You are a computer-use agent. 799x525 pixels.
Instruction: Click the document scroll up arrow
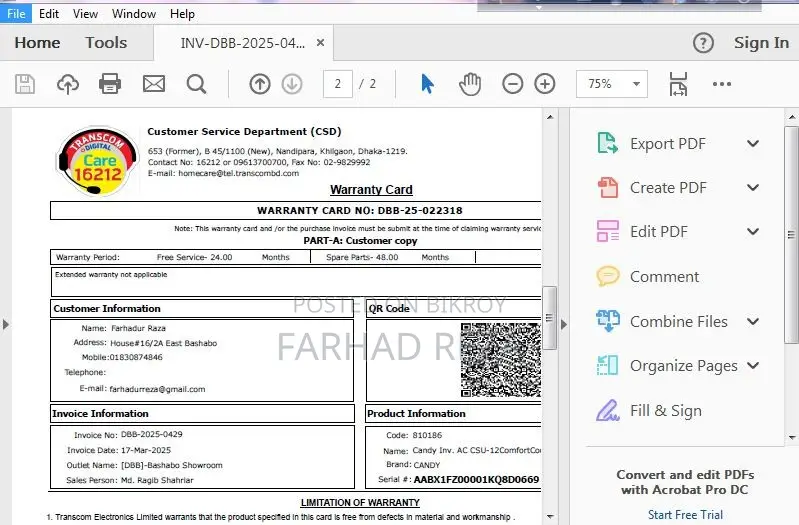click(x=550, y=117)
